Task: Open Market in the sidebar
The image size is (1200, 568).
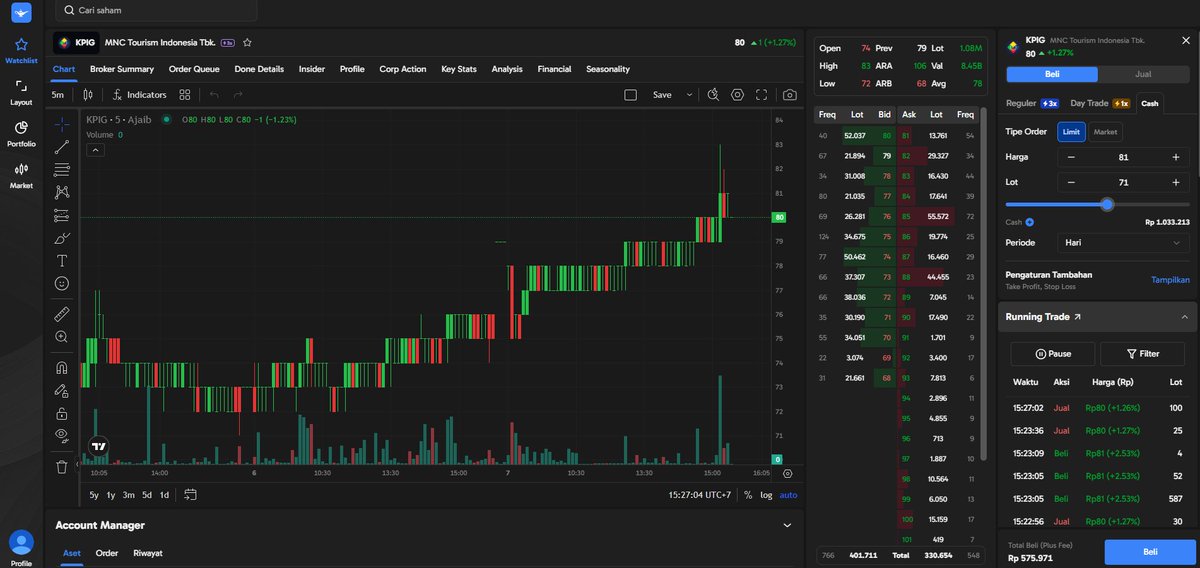Action: click(21, 176)
